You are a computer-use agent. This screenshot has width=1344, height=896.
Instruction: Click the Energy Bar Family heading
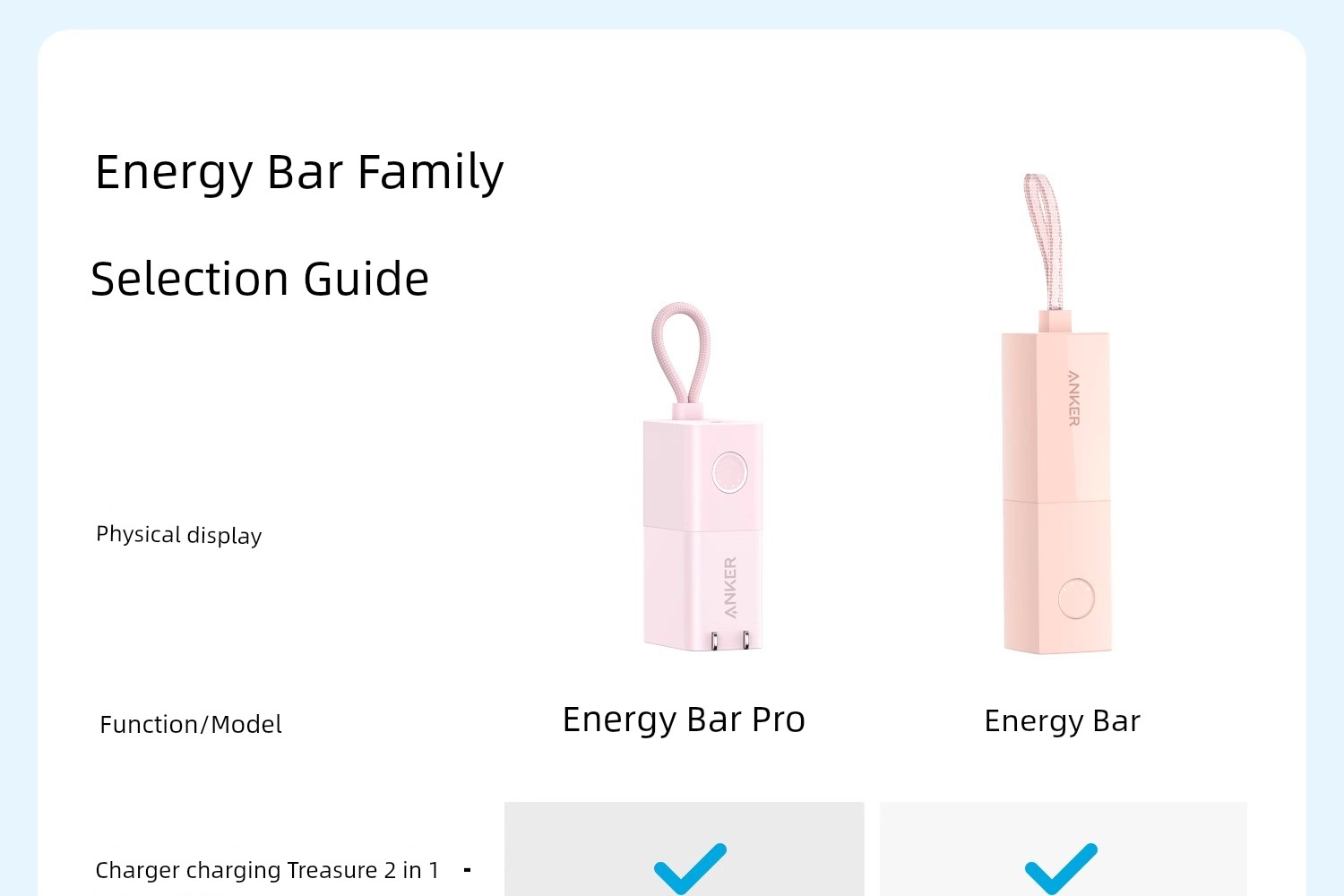click(299, 173)
